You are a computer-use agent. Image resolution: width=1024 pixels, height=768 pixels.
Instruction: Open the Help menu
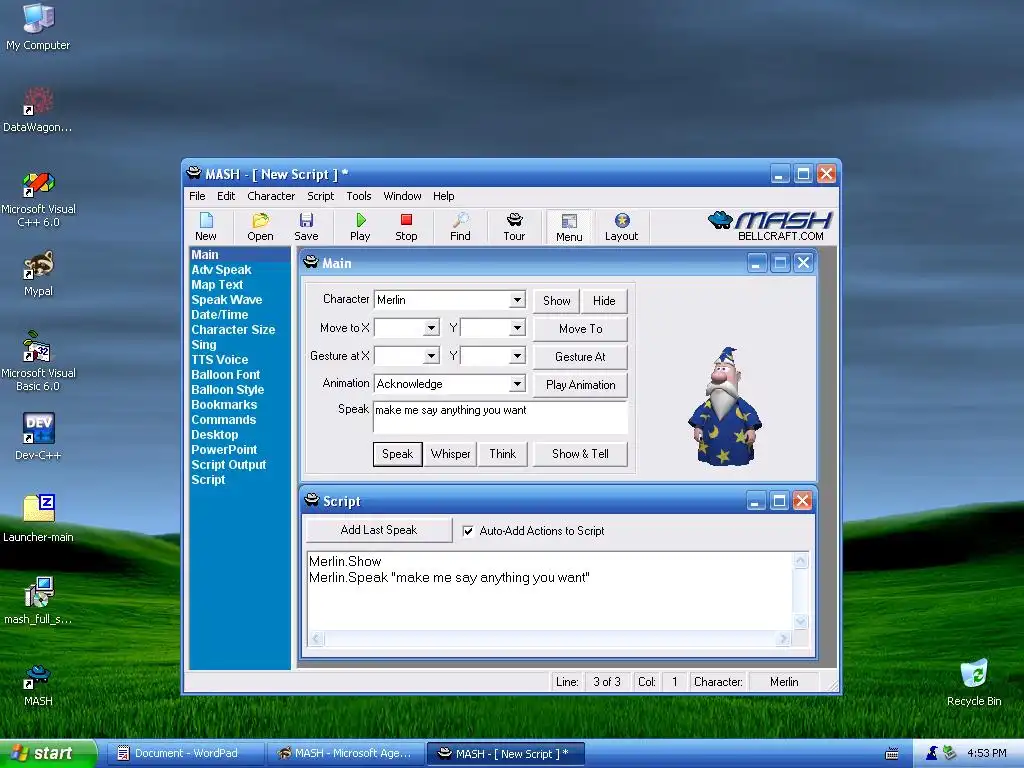[x=443, y=196]
